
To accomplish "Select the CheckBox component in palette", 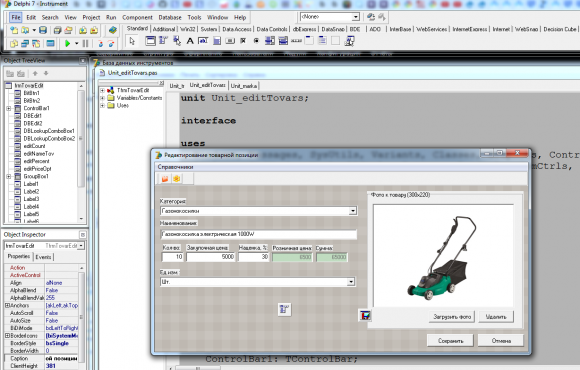I will (x=243, y=41).
